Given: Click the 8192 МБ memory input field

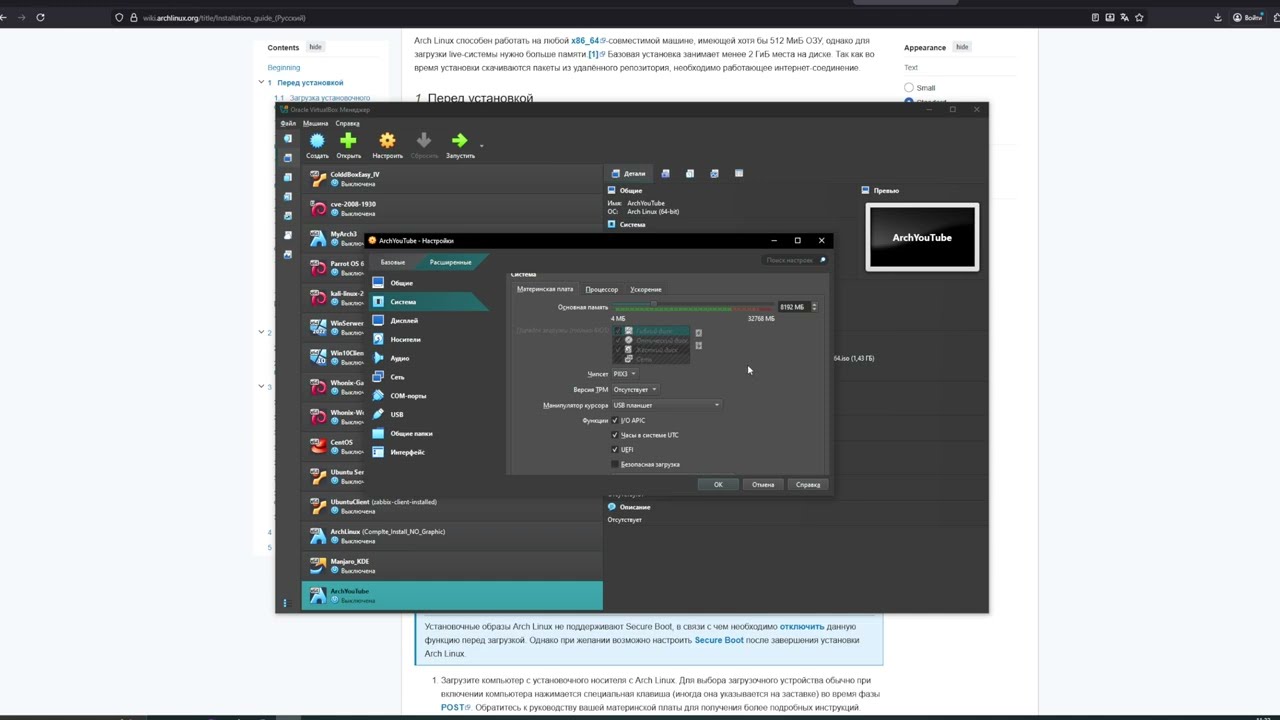Looking at the screenshot, I should click(793, 307).
